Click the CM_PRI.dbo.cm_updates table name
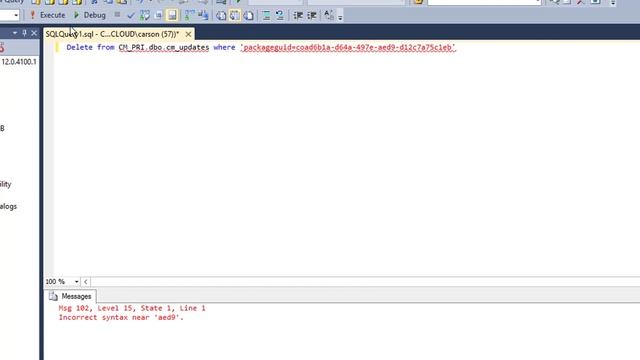 pyautogui.click(x=164, y=47)
